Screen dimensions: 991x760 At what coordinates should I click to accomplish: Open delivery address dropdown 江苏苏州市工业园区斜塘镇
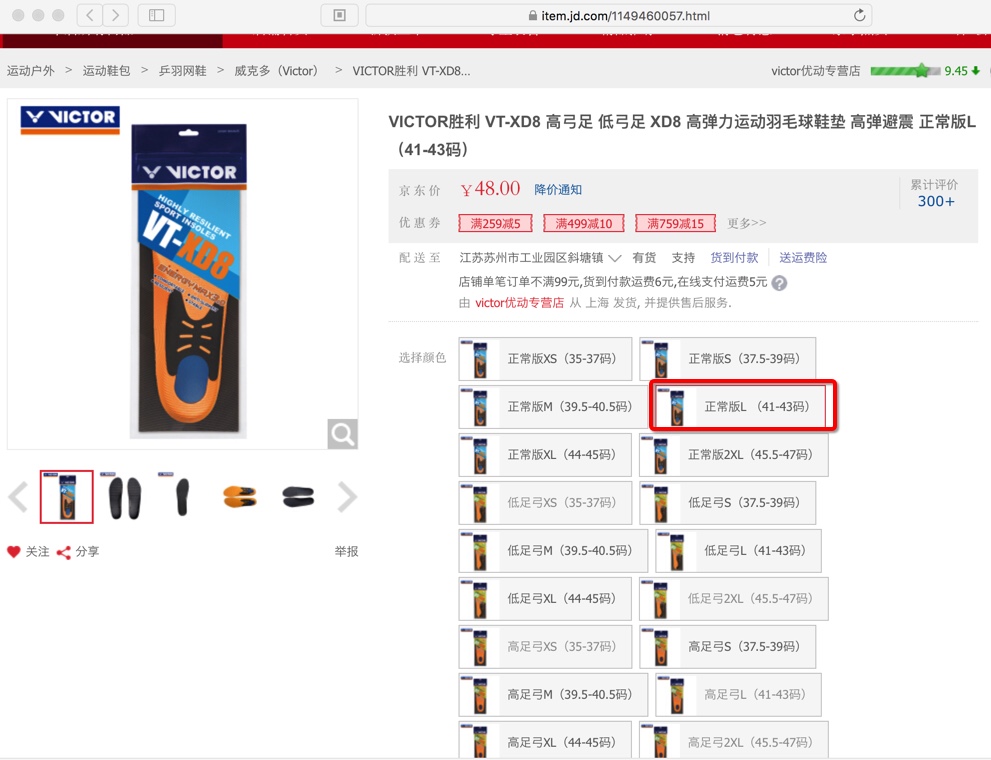click(540, 258)
